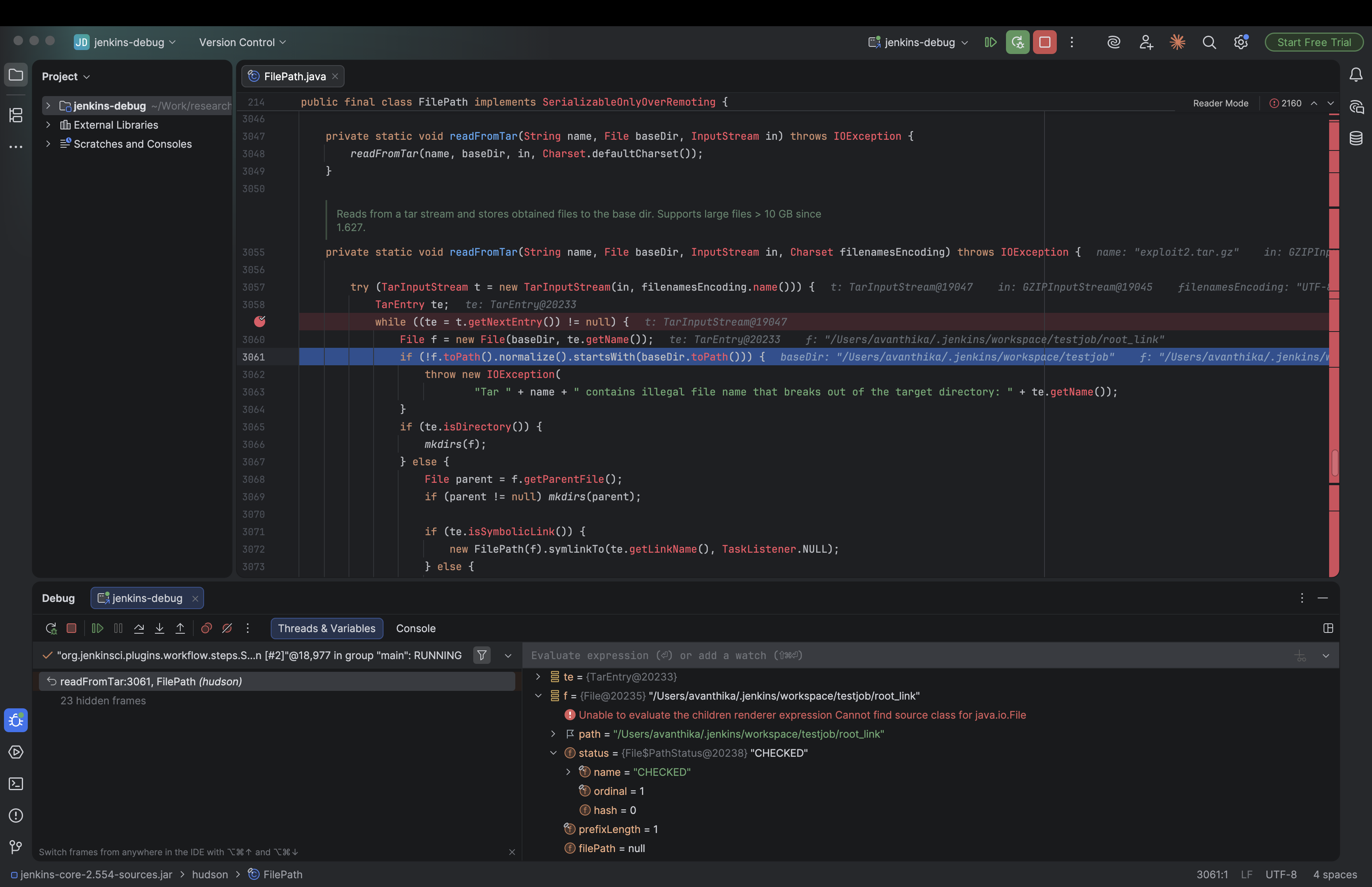The width and height of the screenshot is (1372, 887).
Task: Open the Database tool window icon
Action: [x=1357, y=138]
